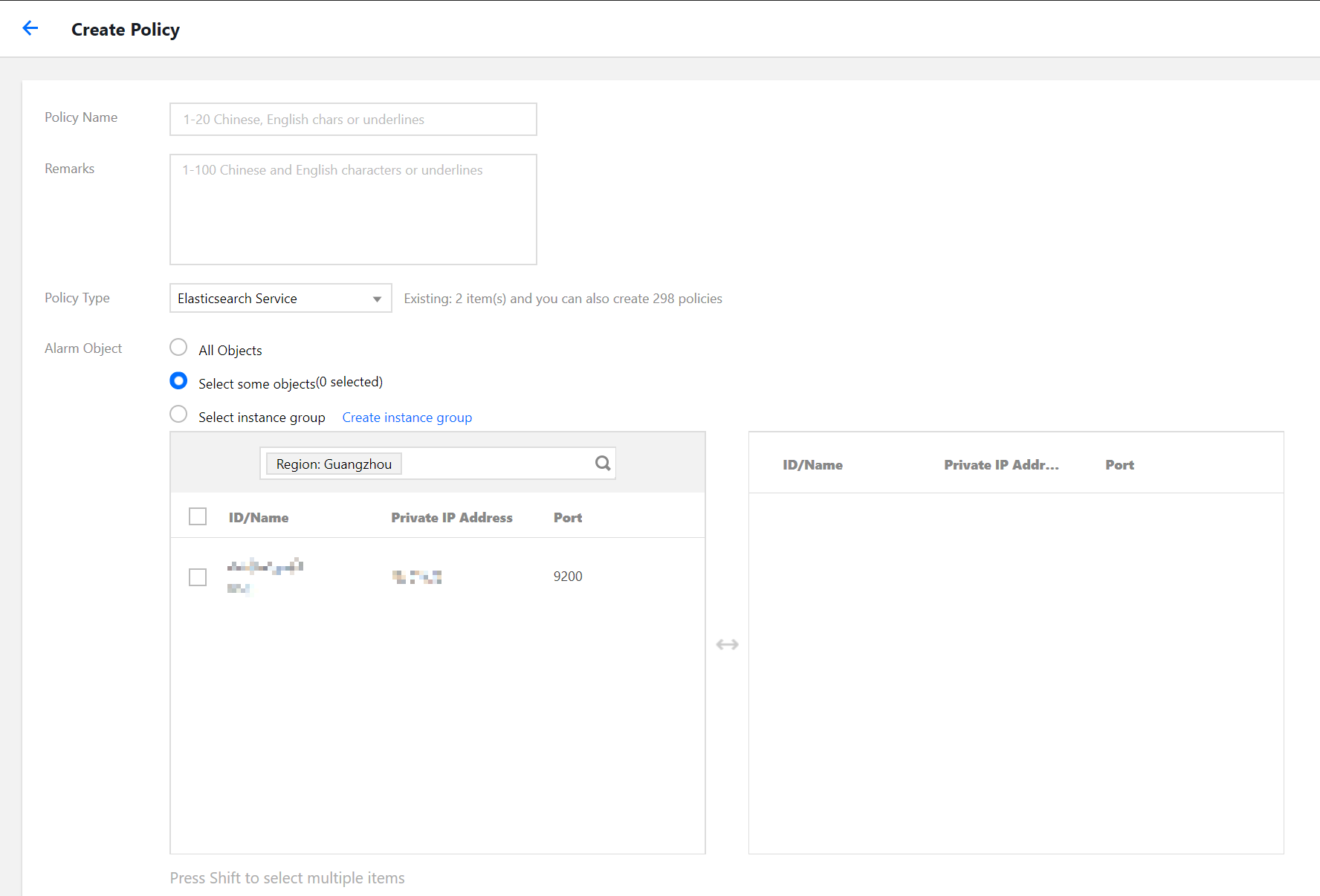
Task: Click the double-headed transfer arrow icon
Action: tap(727, 644)
